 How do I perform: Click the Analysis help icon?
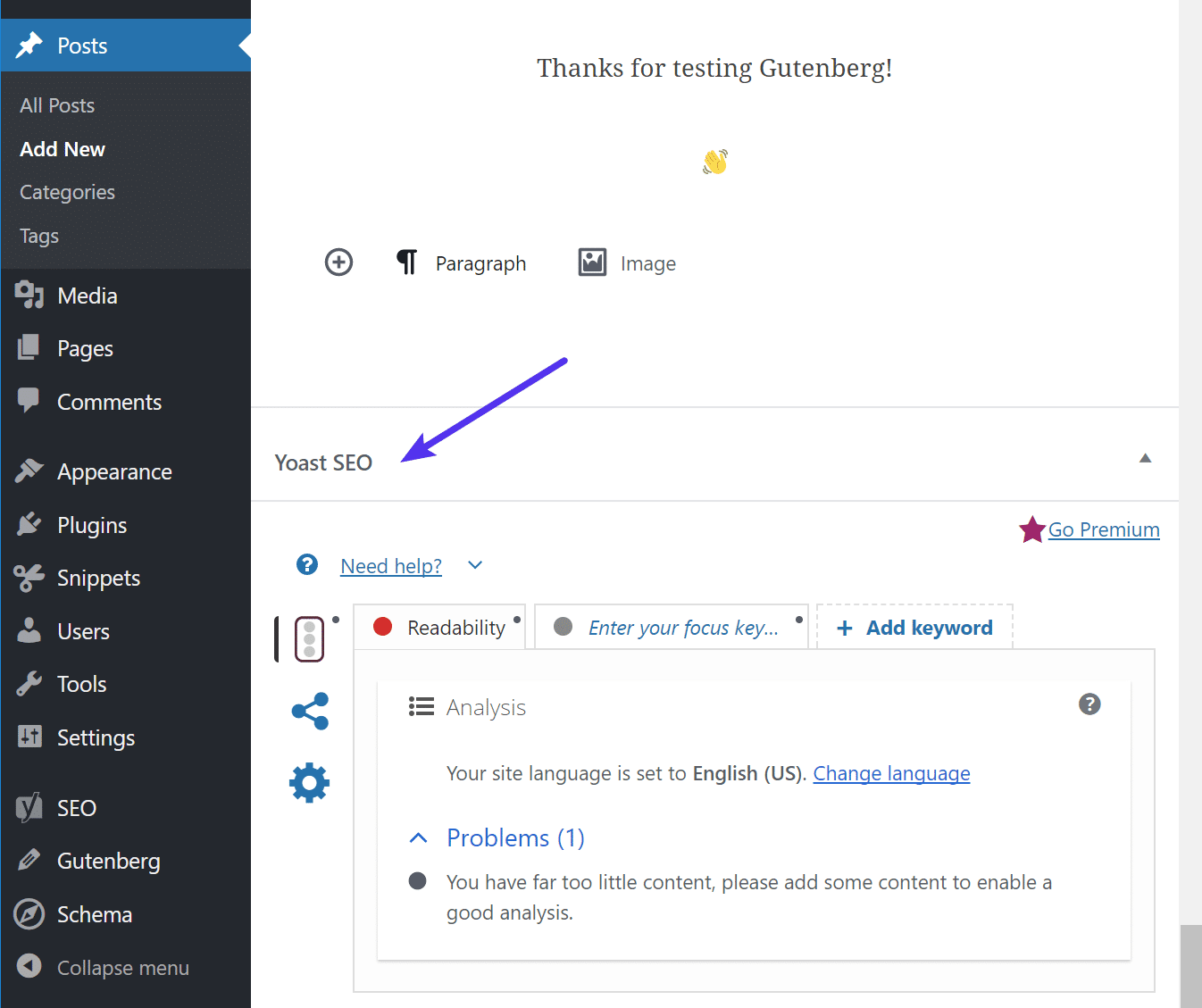[1089, 704]
